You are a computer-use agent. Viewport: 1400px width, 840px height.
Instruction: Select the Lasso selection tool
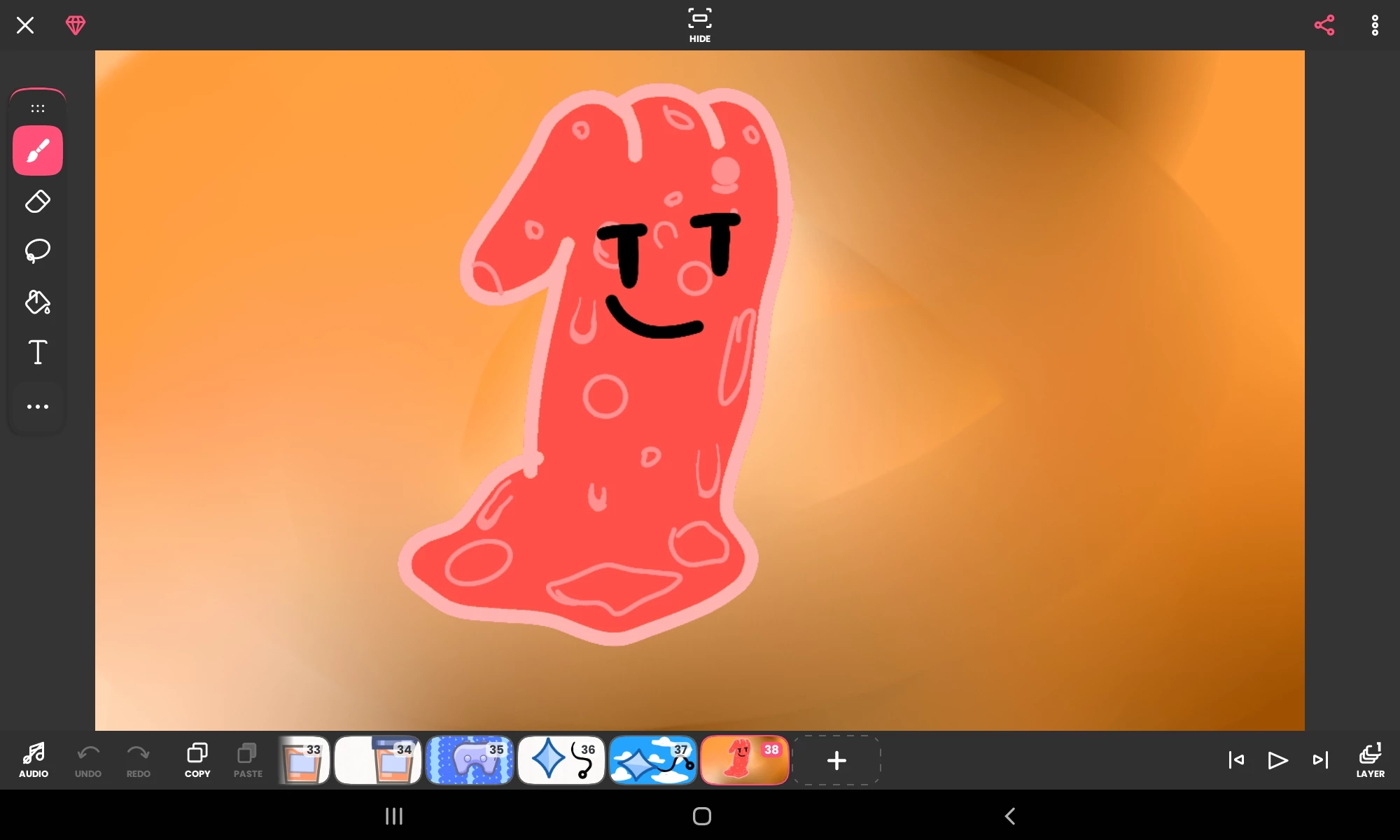click(x=38, y=251)
